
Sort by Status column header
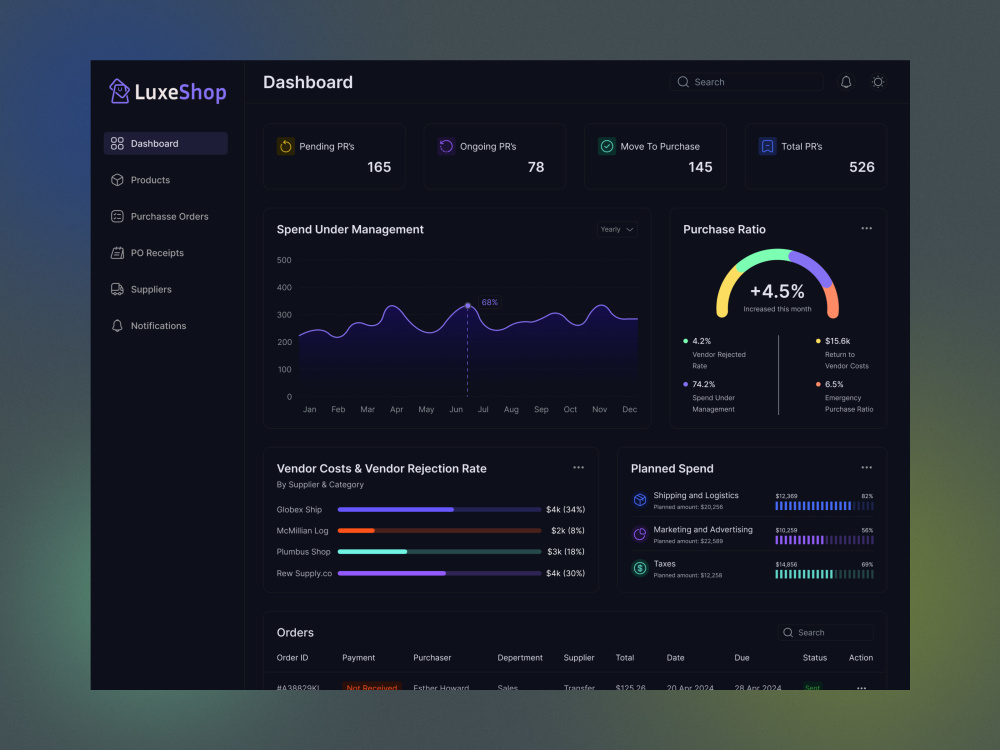pos(814,658)
